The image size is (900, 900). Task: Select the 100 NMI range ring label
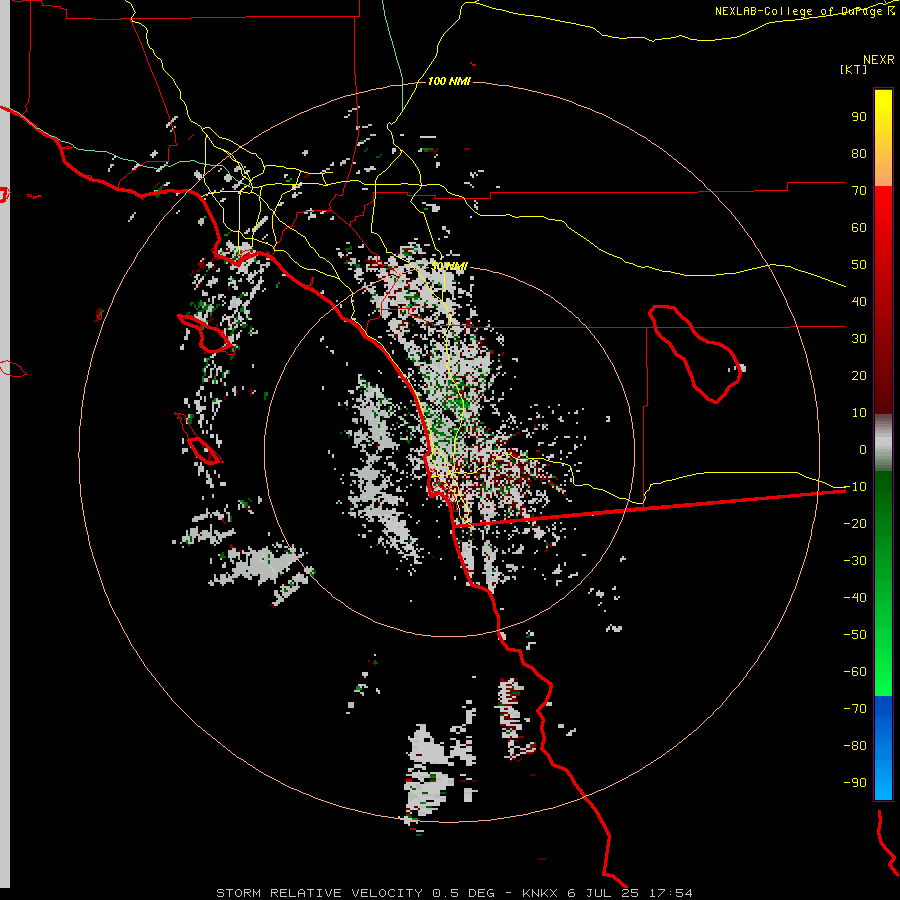coord(449,82)
